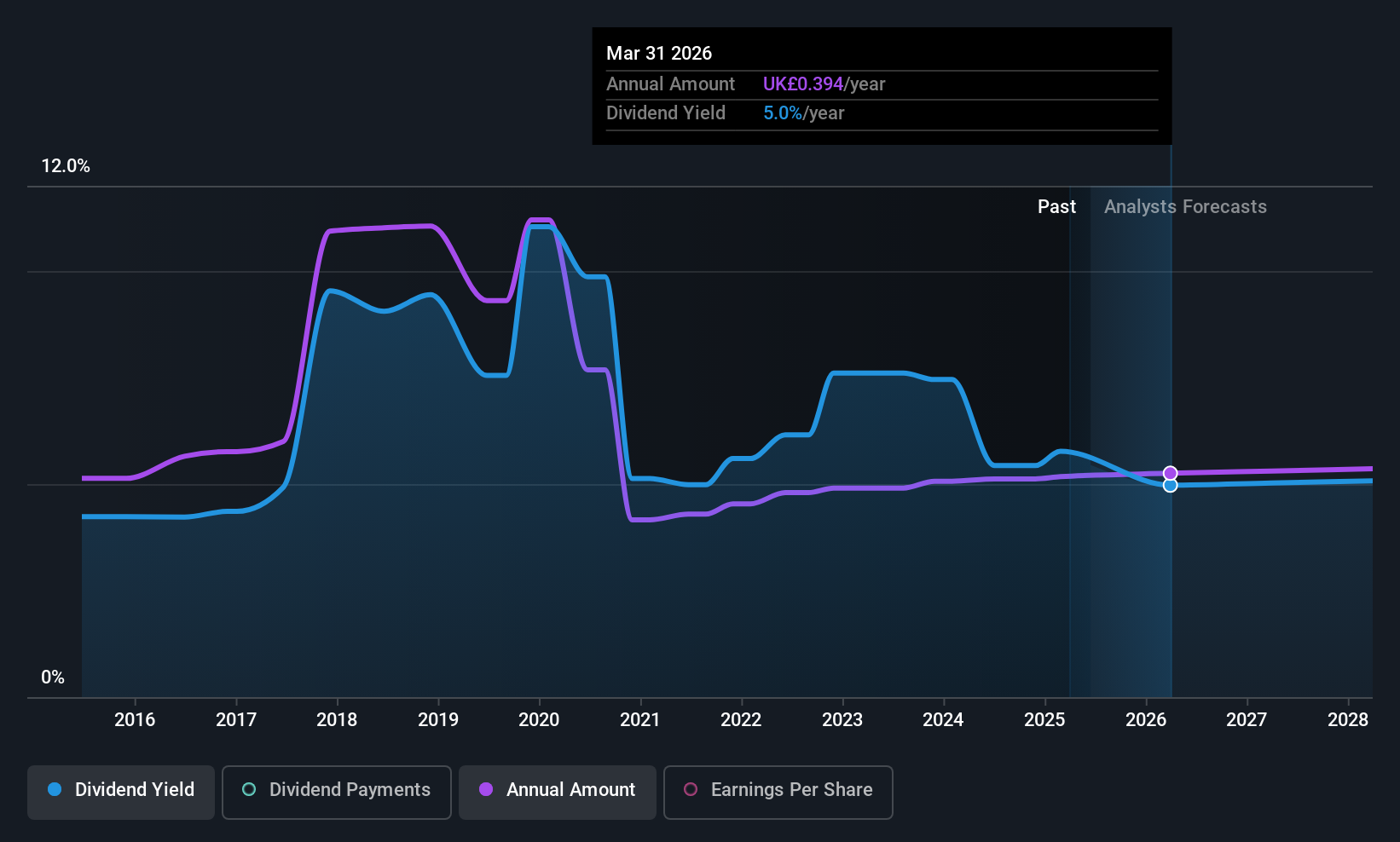Enable the Dividend Payments series
This screenshot has height=842, width=1400.
click(337, 792)
